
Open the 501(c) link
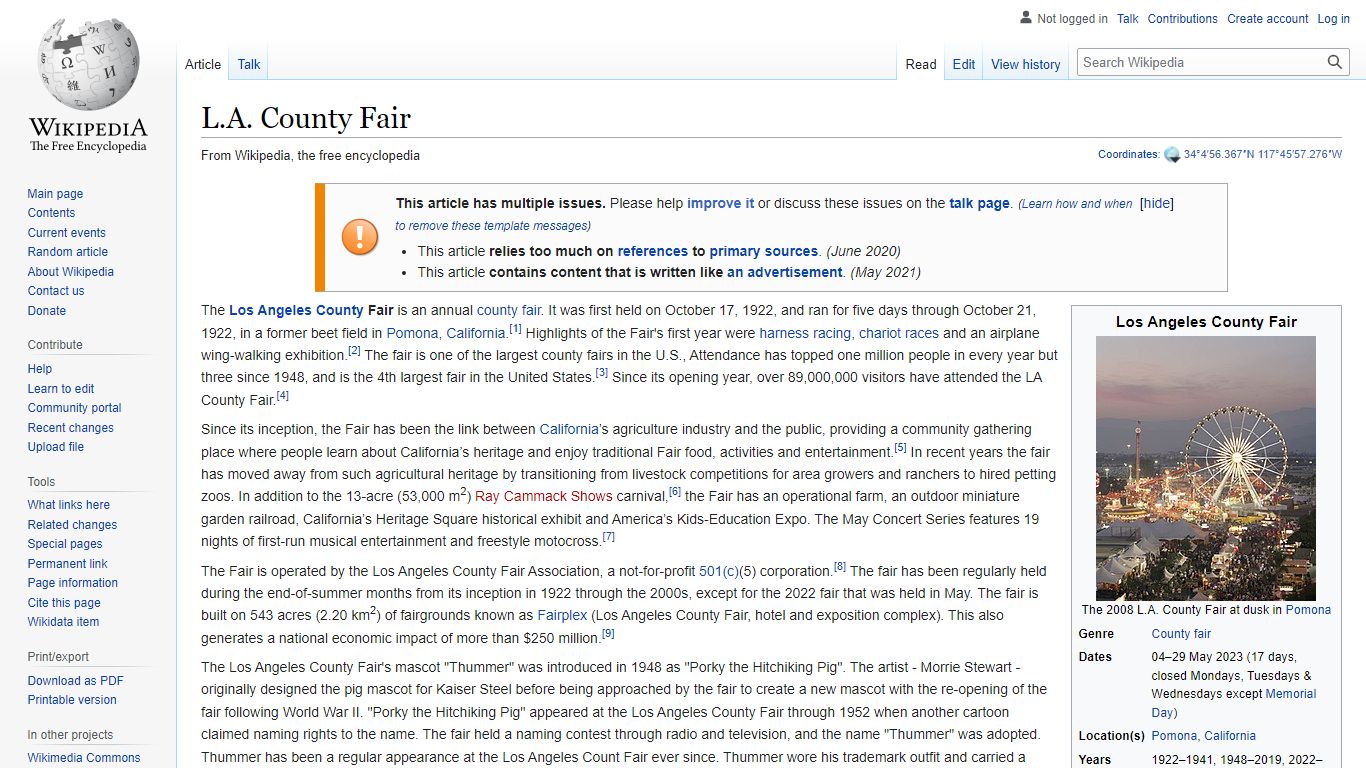719,571
